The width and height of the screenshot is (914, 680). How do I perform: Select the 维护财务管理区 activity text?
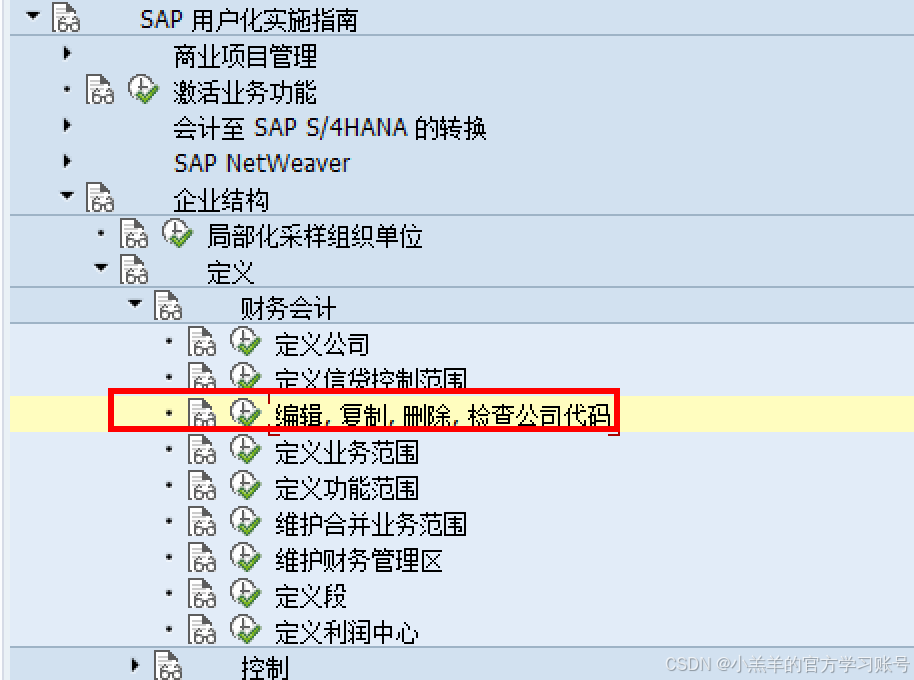(358, 561)
